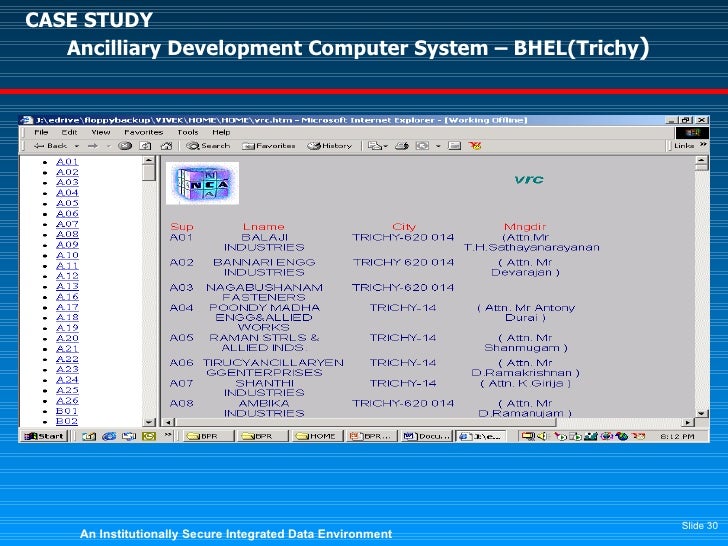Select the BALAJI INDUSTRIES cell
The height and width of the screenshot is (546, 728).
264,242
